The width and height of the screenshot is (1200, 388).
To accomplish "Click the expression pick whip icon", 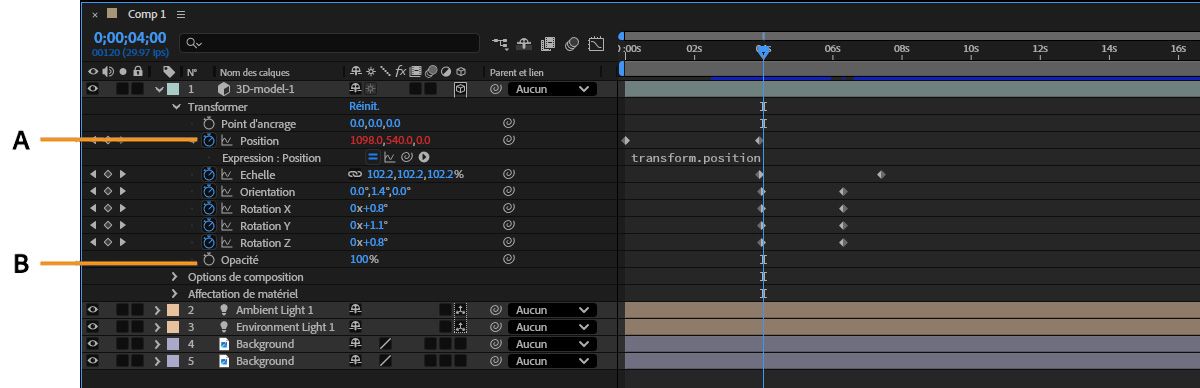I will coord(407,158).
